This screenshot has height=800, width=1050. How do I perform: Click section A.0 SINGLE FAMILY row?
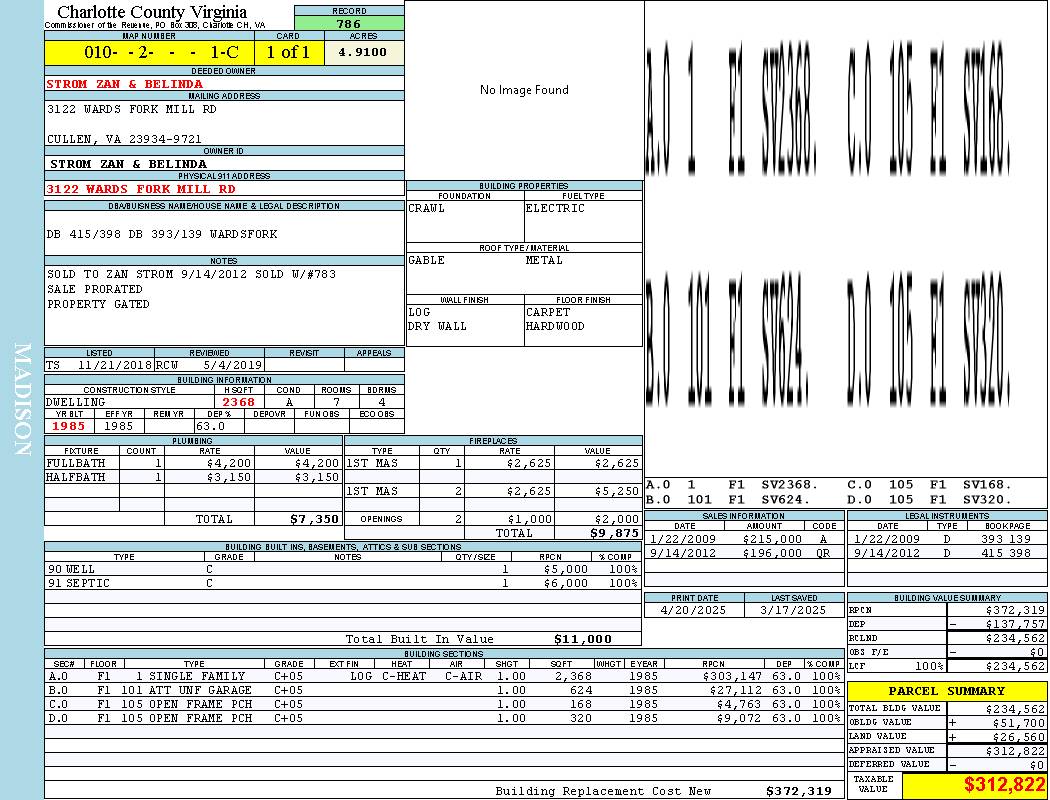[x=445, y=676]
